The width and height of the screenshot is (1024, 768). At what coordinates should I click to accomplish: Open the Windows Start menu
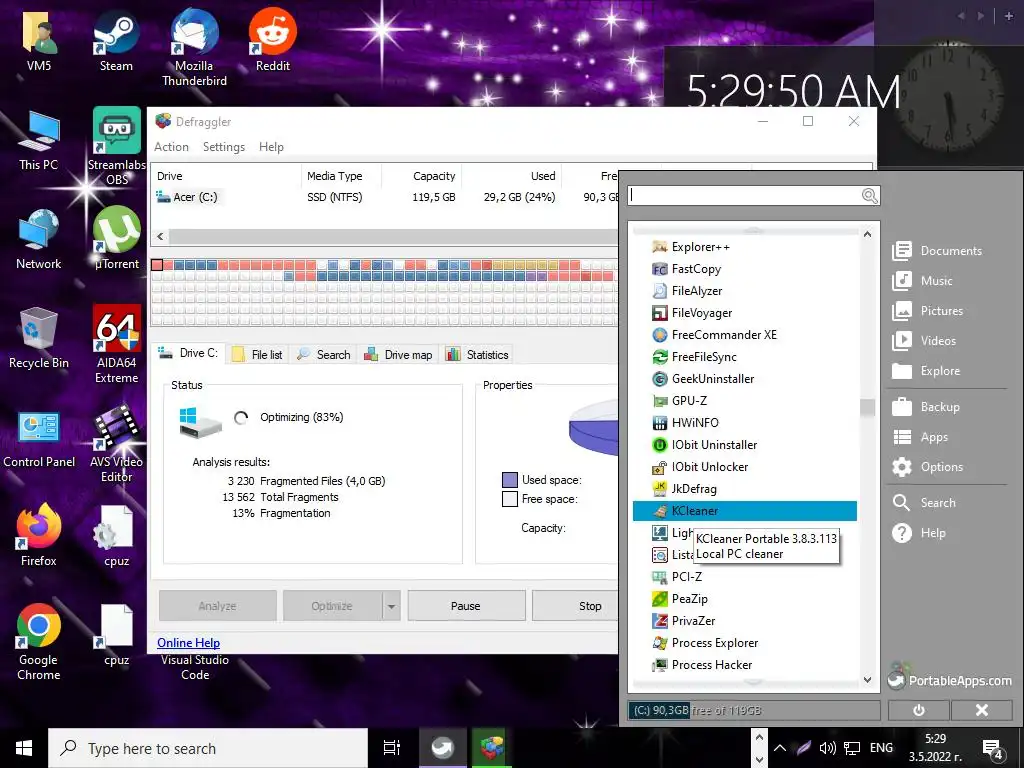pyautogui.click(x=24, y=748)
